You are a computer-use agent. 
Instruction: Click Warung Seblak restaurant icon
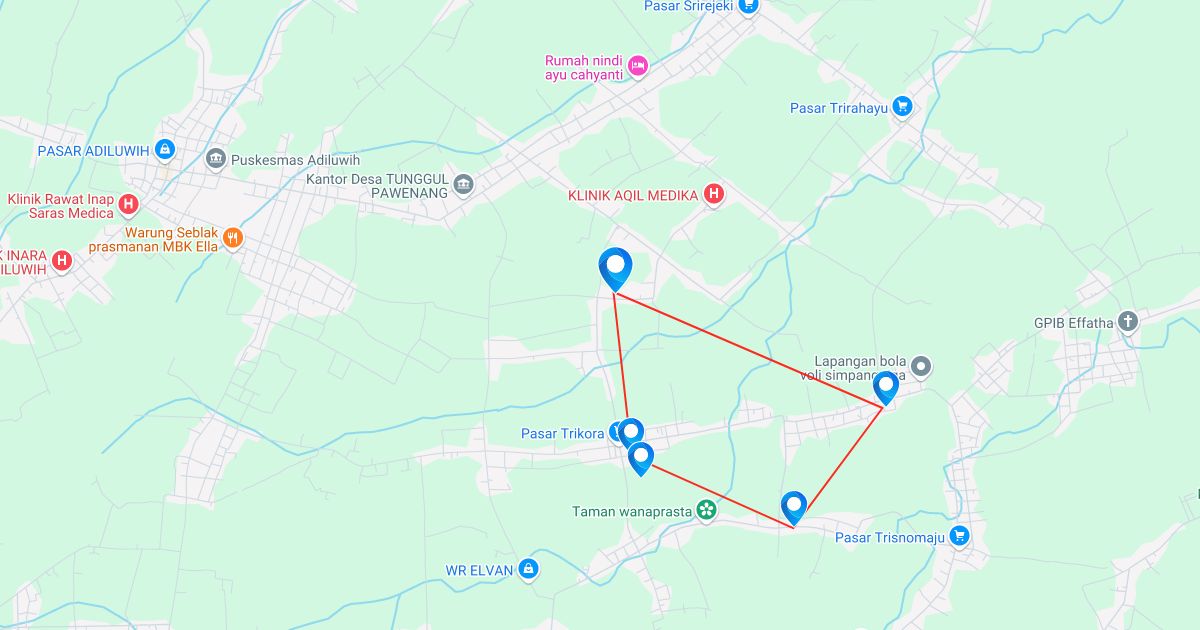click(233, 238)
